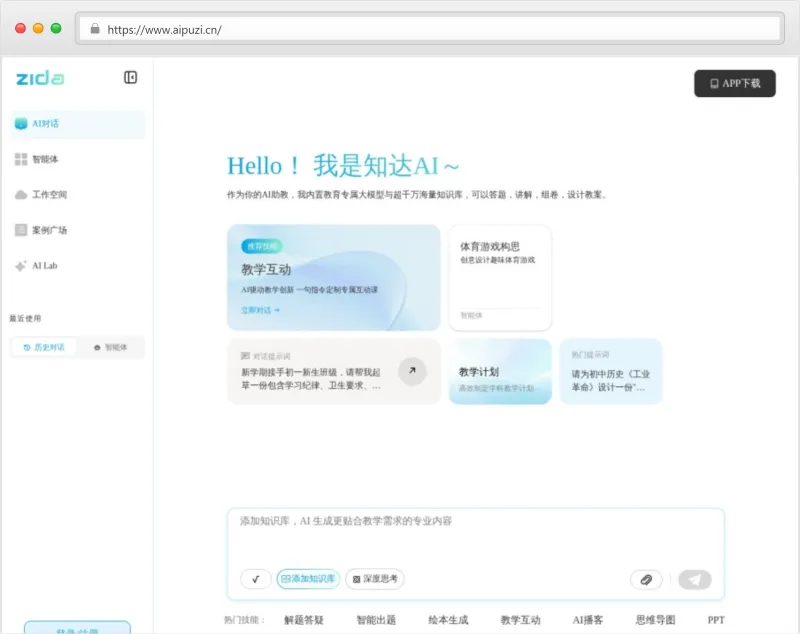
Task: Open the 智能体 item in the main sidebar list
Action: pyautogui.click(x=78, y=159)
